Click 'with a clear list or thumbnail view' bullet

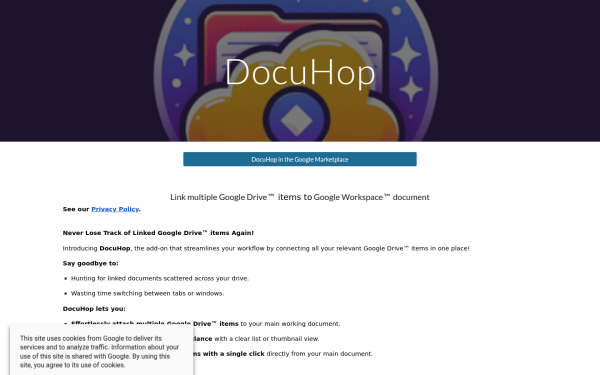[266, 339]
